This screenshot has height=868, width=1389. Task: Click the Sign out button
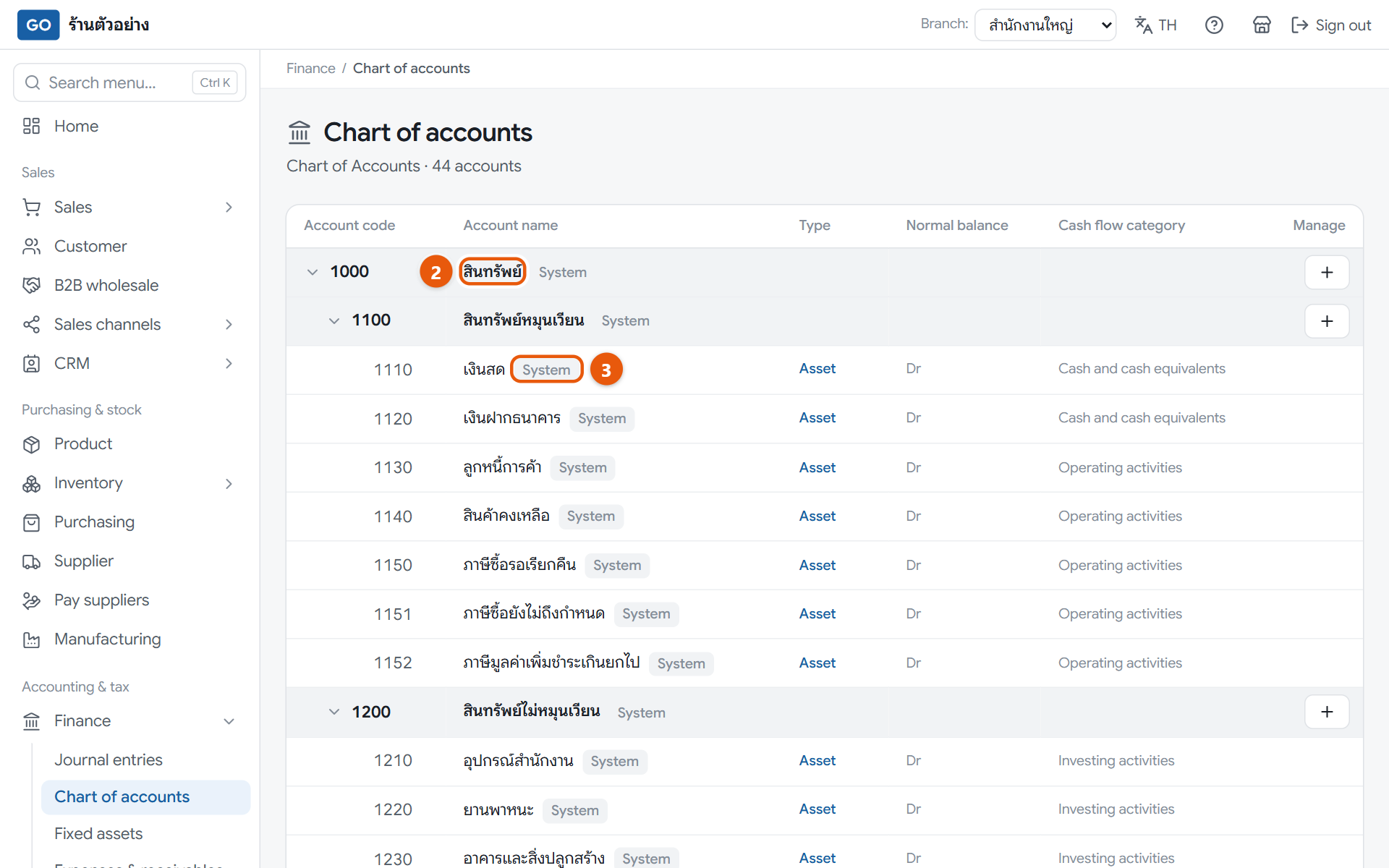tap(1331, 25)
